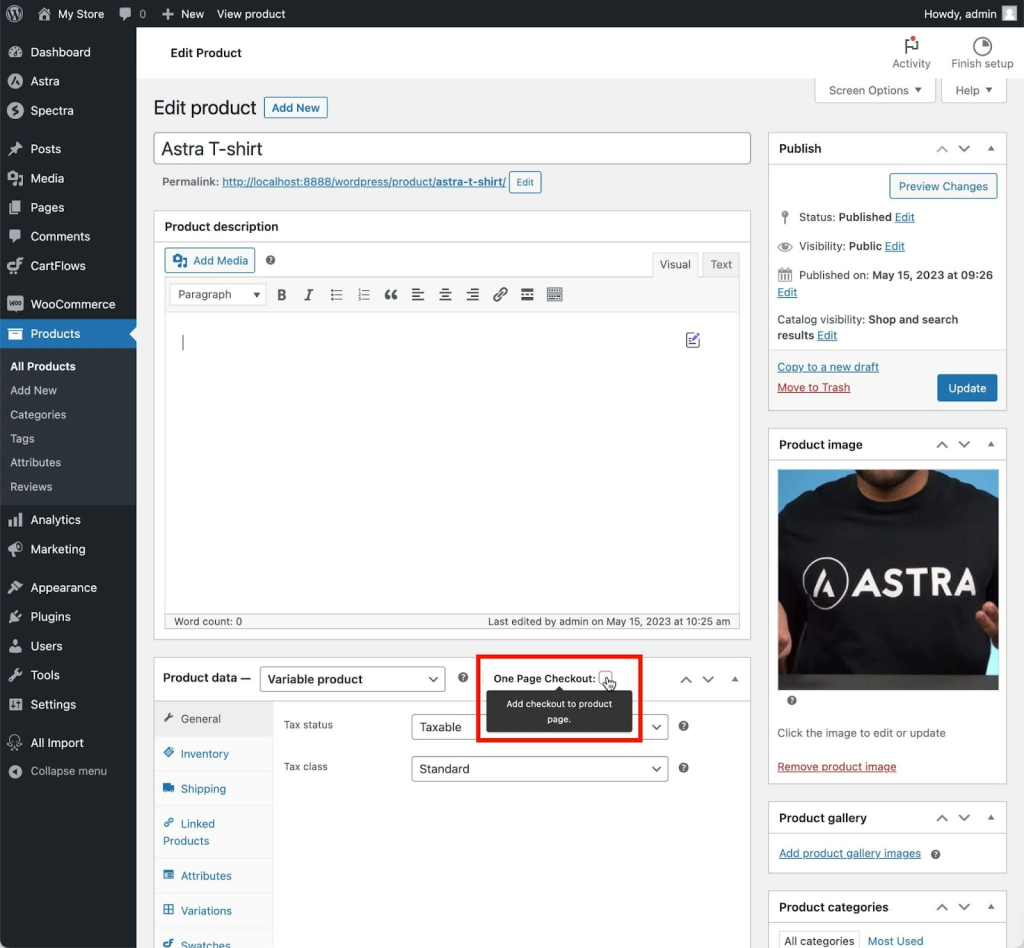The image size is (1024, 948).
Task: Click the Preview Changes button
Action: click(x=943, y=186)
